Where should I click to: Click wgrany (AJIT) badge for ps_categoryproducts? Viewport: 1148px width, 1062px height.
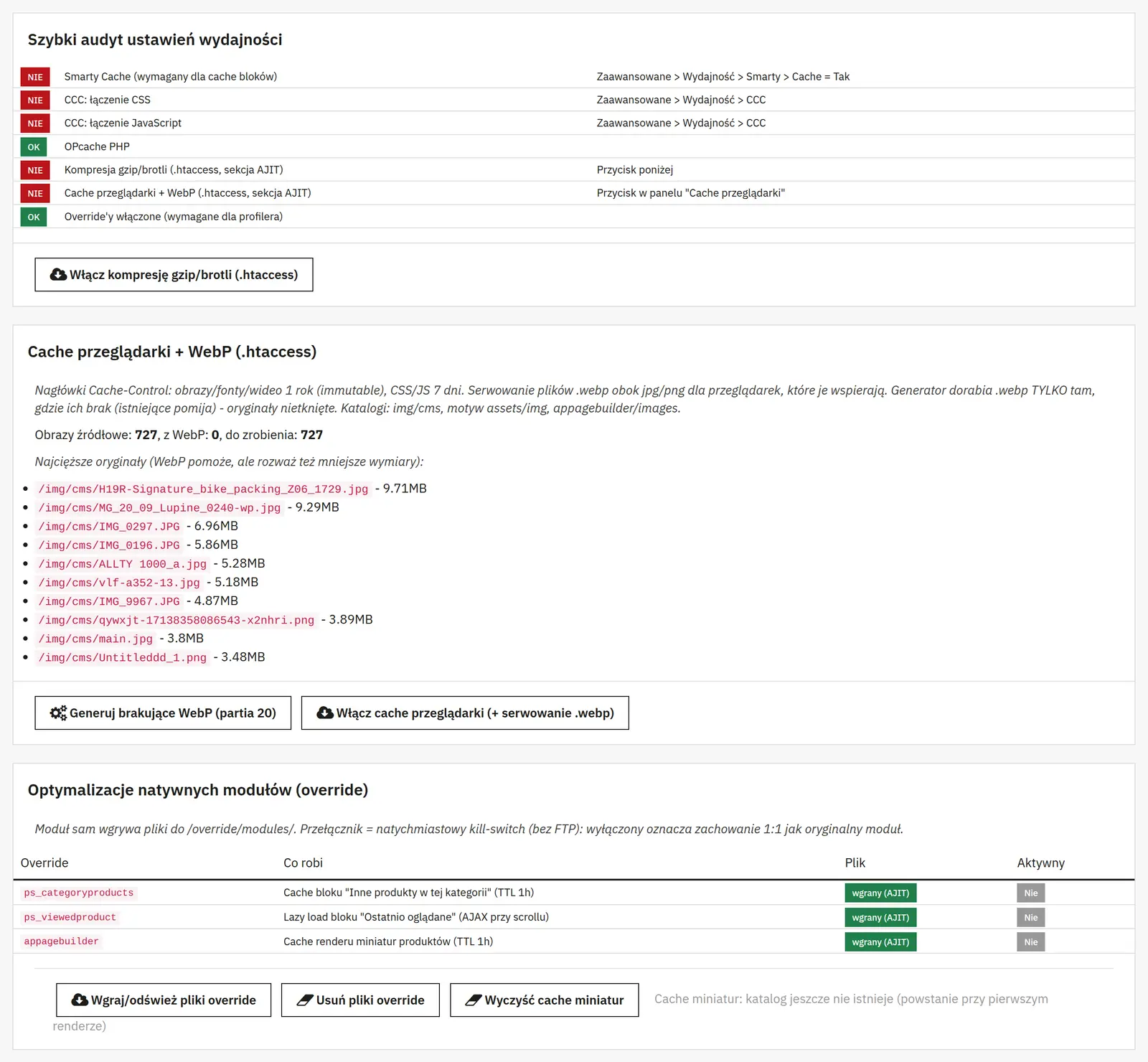[880, 893]
